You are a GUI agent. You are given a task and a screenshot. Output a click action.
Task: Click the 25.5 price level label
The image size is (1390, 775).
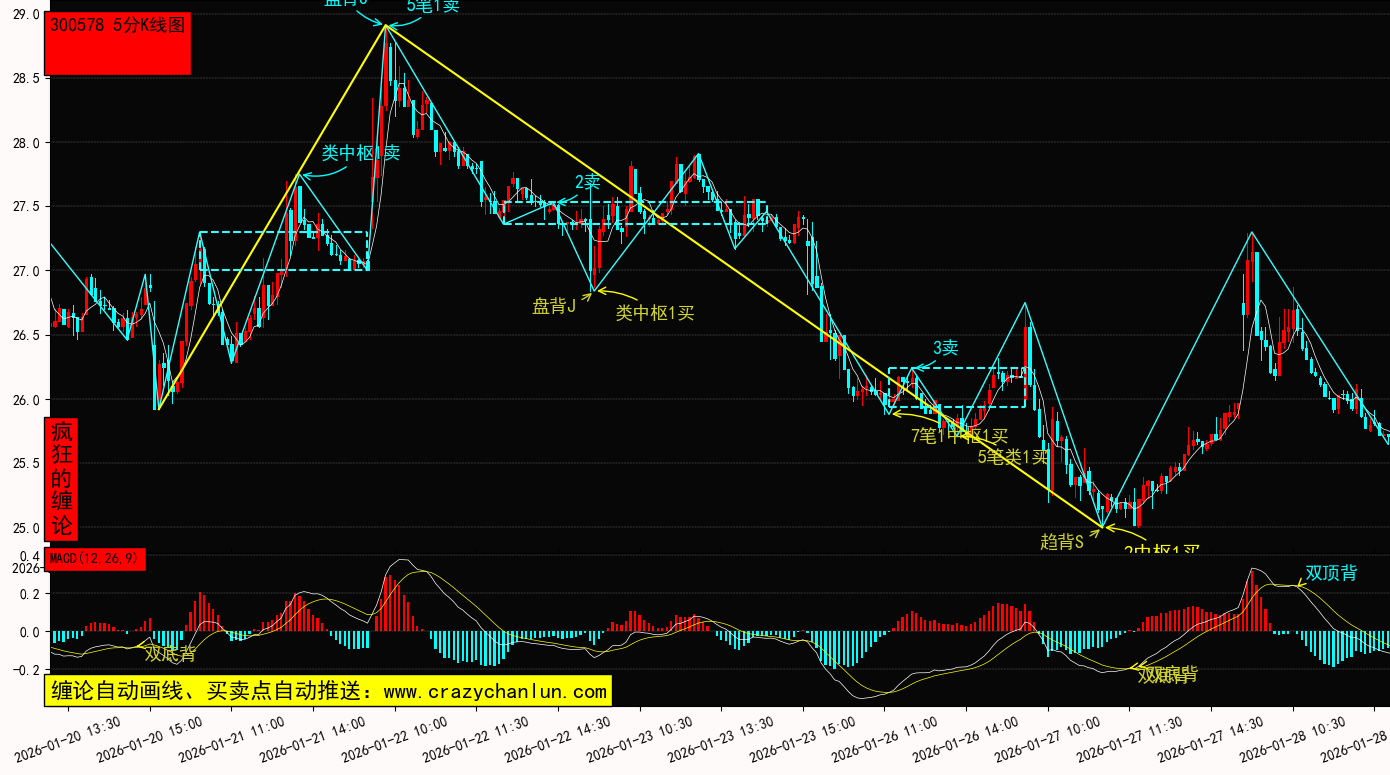25,464
